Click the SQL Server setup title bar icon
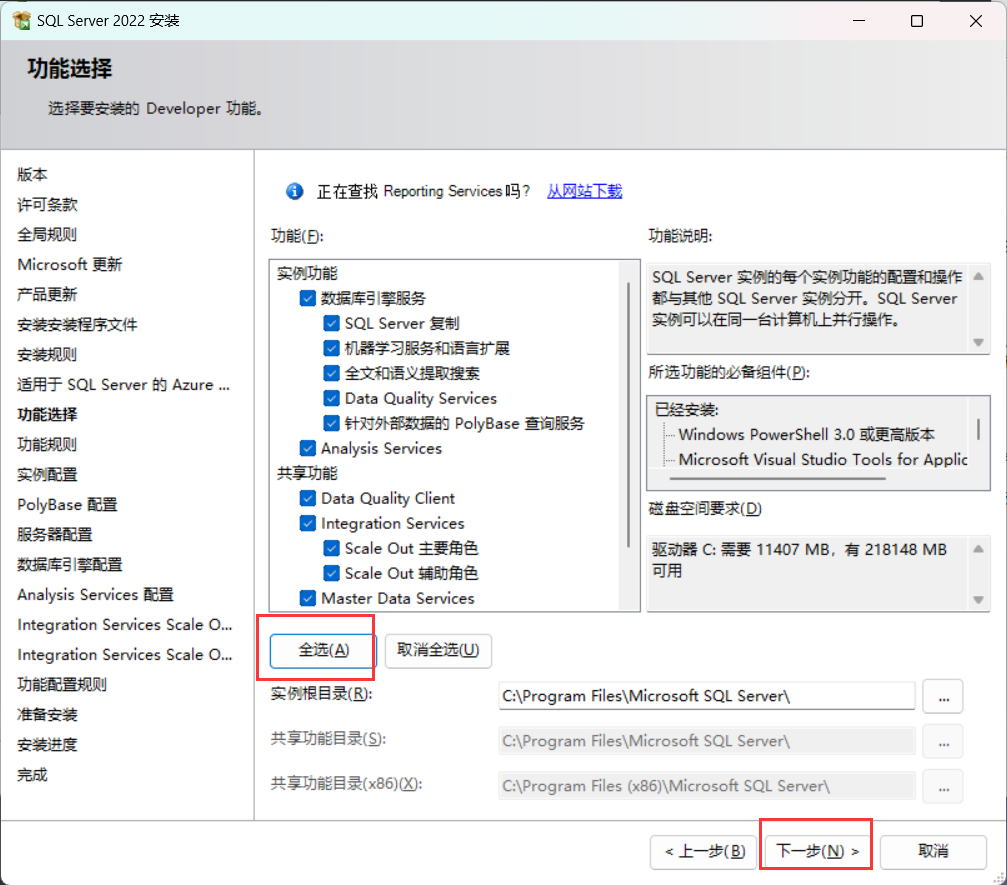The image size is (1007, 885). [x=21, y=21]
